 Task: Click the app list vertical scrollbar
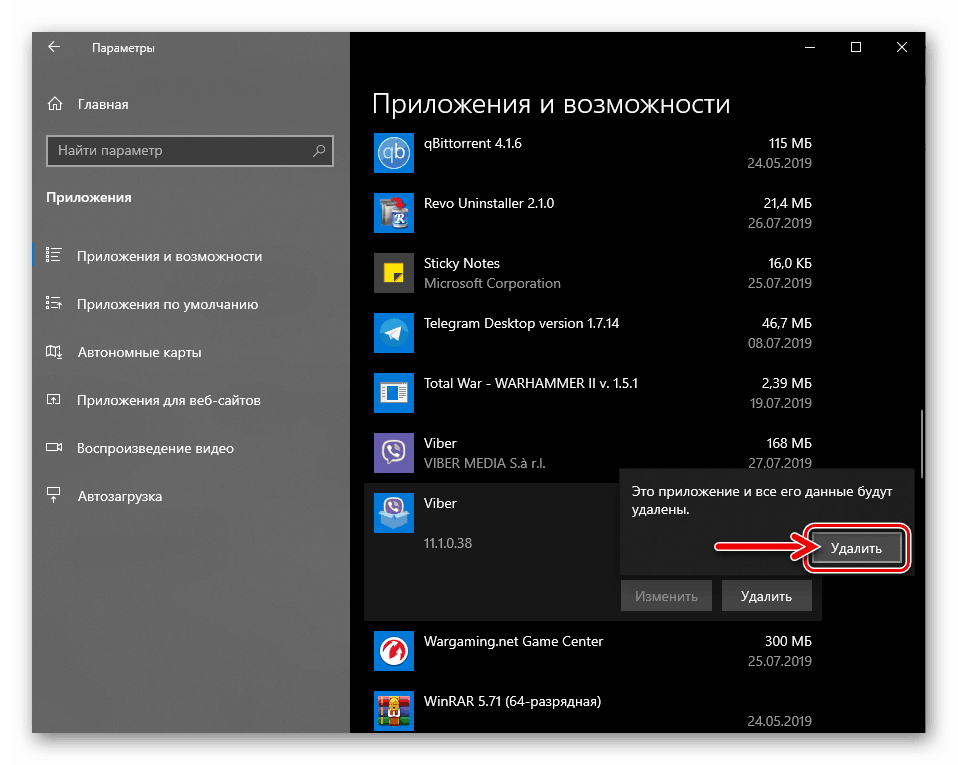coord(921,444)
